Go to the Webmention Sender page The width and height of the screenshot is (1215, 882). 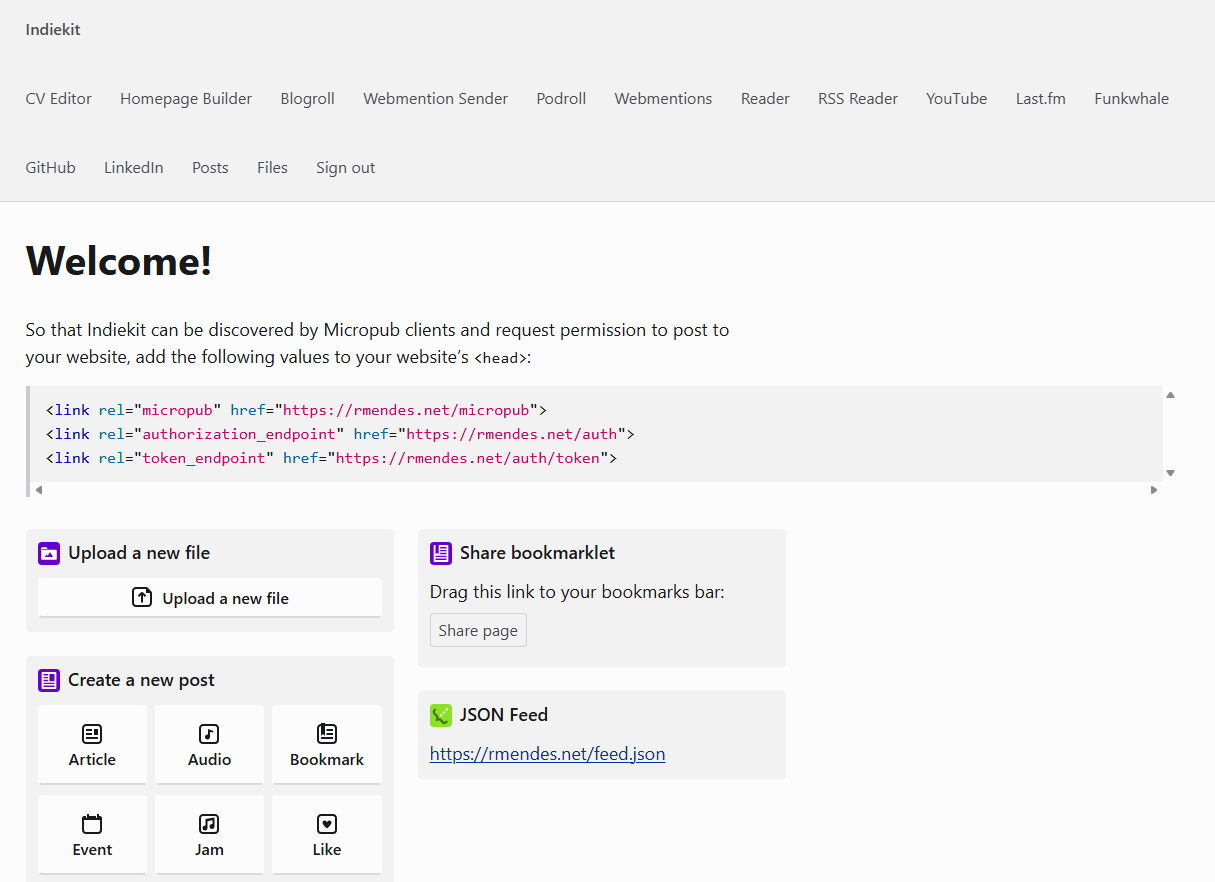click(x=435, y=99)
